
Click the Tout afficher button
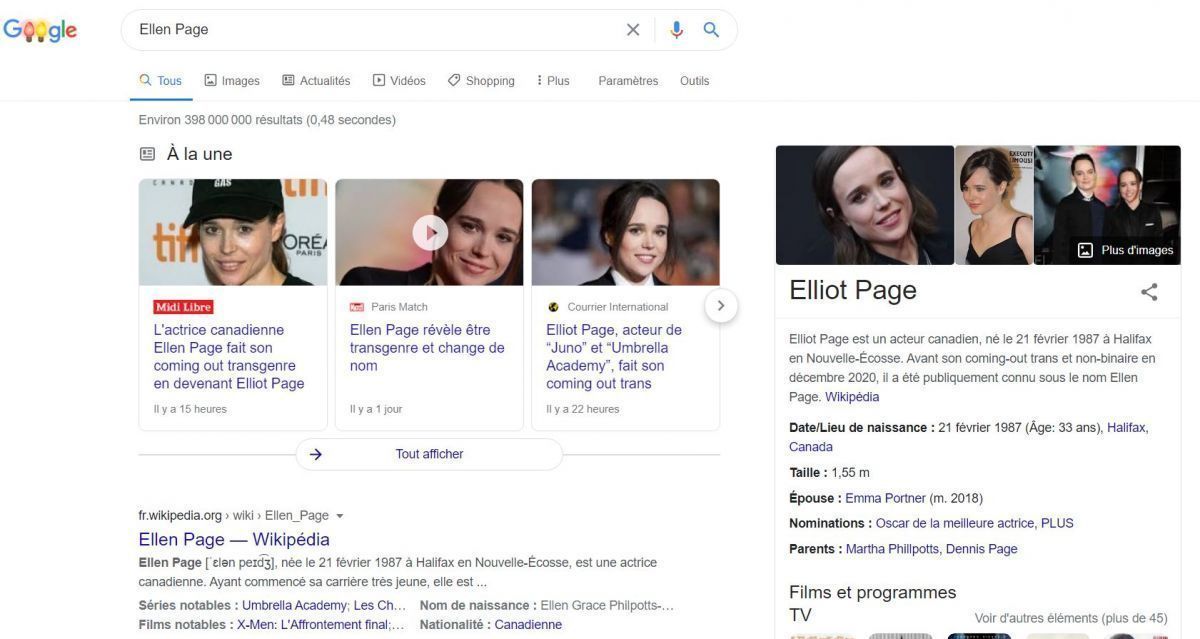click(x=429, y=454)
